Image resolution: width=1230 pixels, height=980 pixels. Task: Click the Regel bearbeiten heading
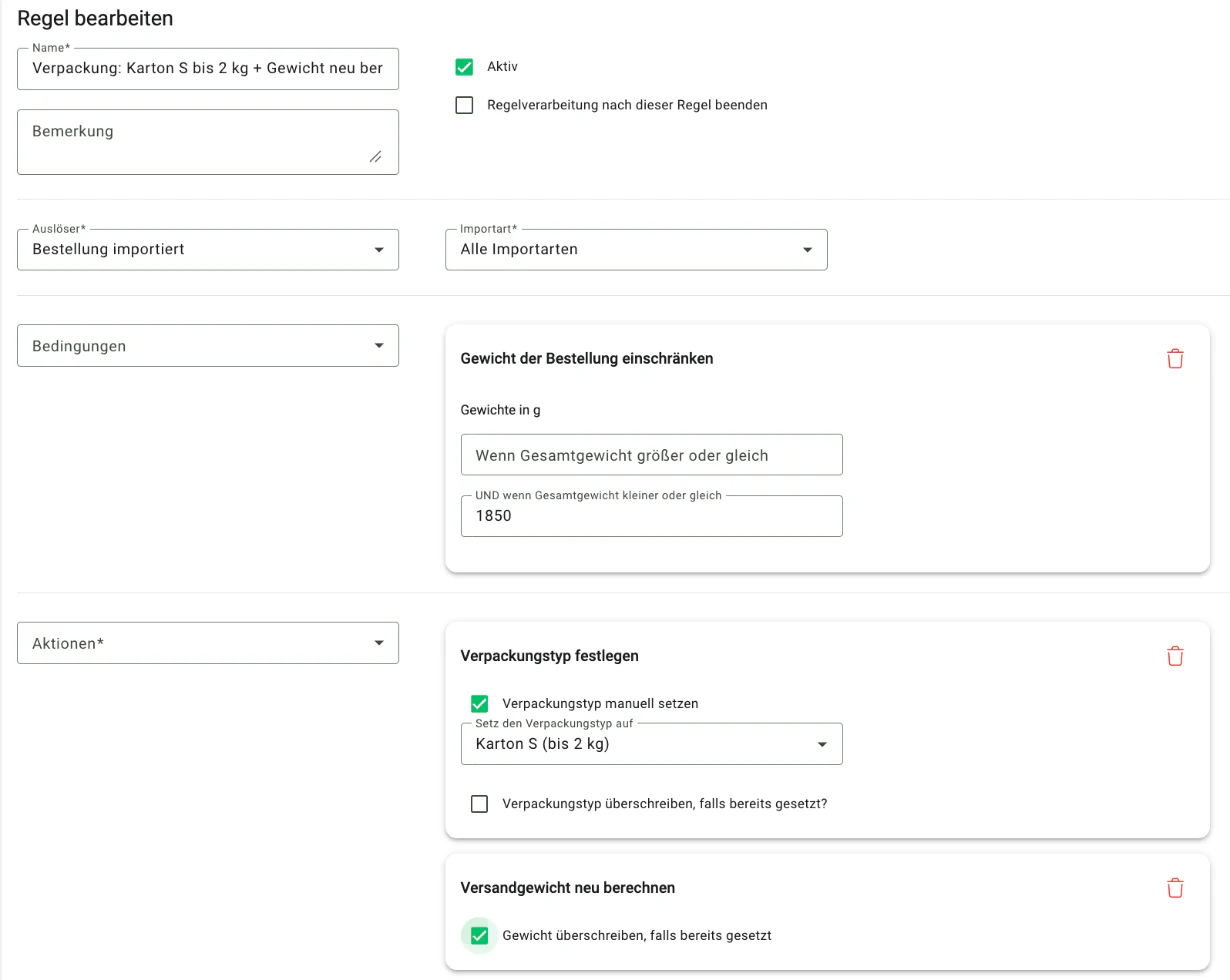[96, 18]
